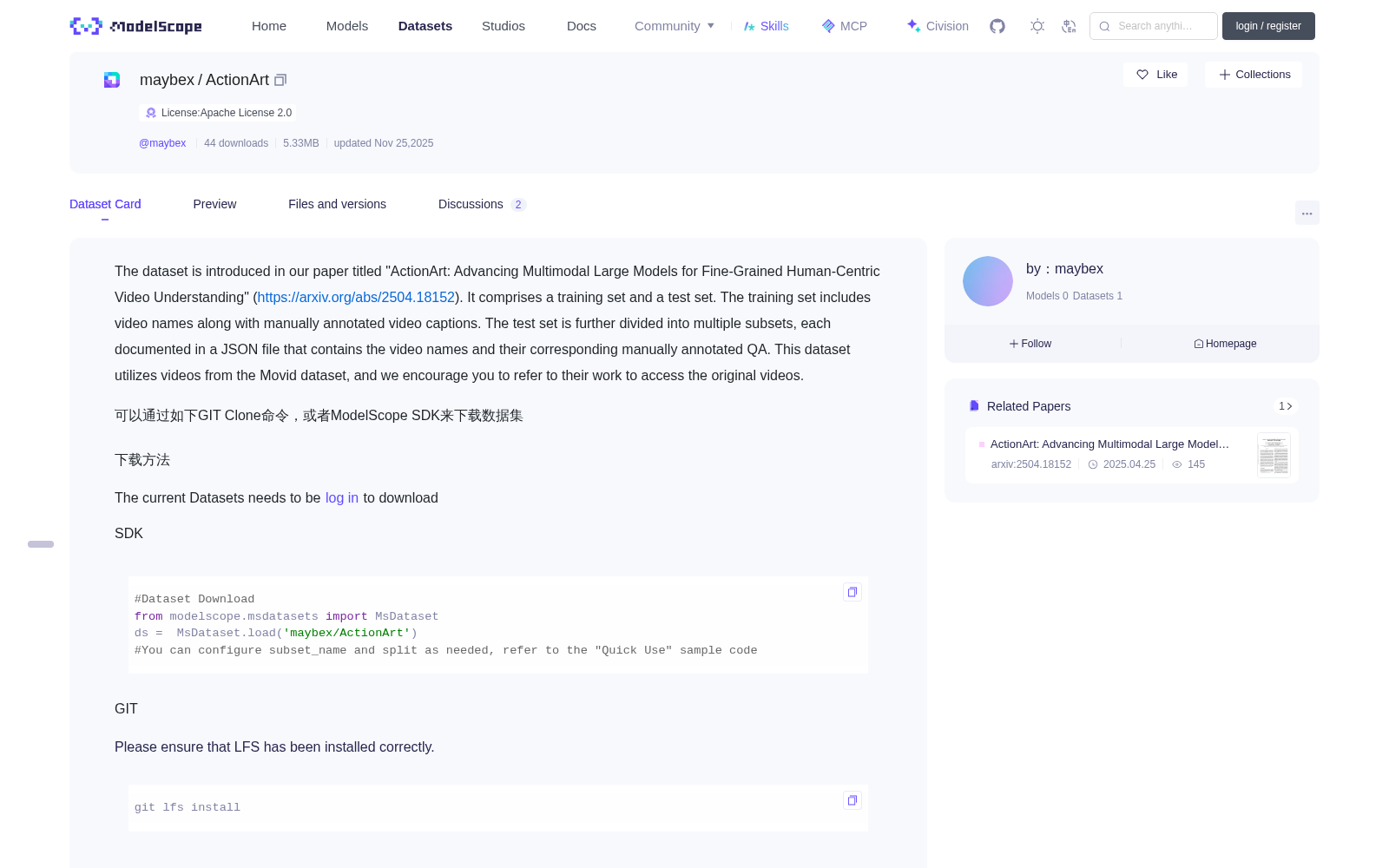Click the Civision star icon

(913, 26)
